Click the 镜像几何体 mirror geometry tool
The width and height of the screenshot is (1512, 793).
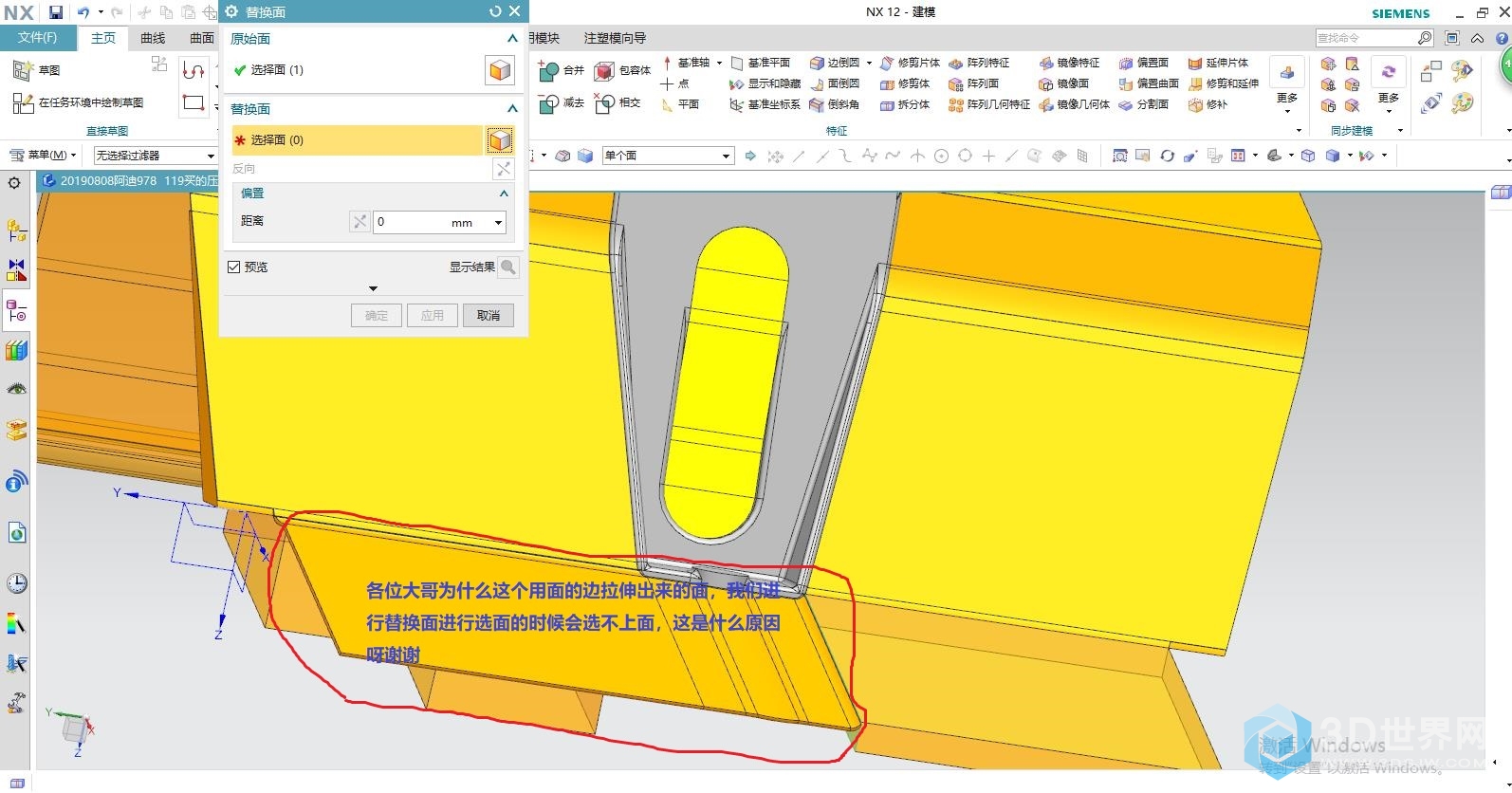click(x=1075, y=104)
